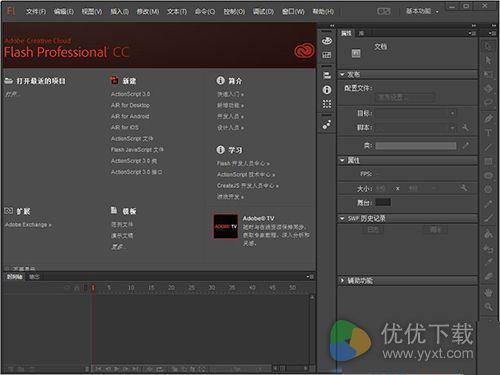
Task: Create new AIR for iOS document
Action: coord(125,127)
